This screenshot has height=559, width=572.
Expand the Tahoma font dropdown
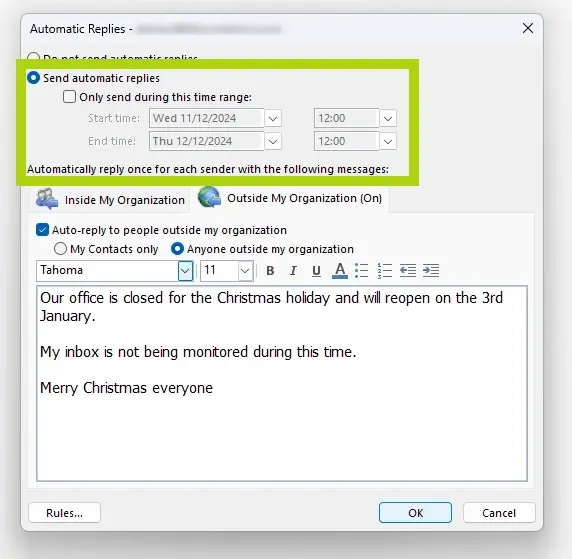(185, 271)
